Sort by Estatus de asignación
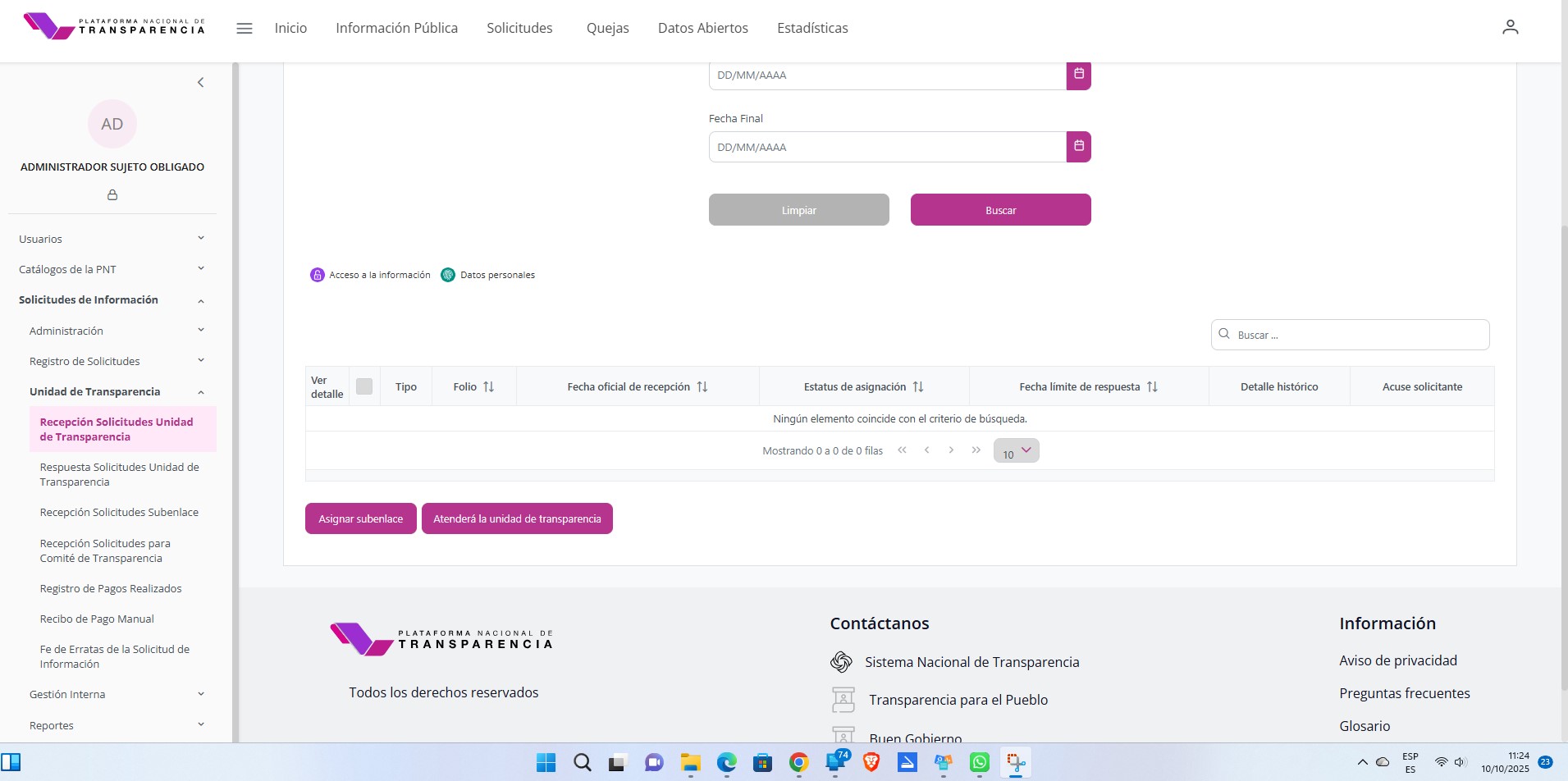Screen dimensions: 1568x781 918,387
